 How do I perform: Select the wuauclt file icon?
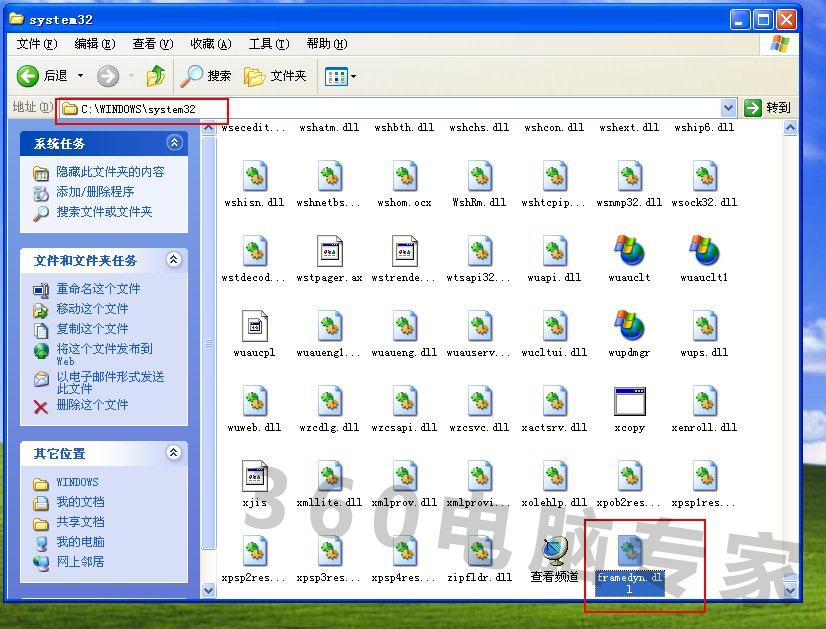tap(630, 251)
